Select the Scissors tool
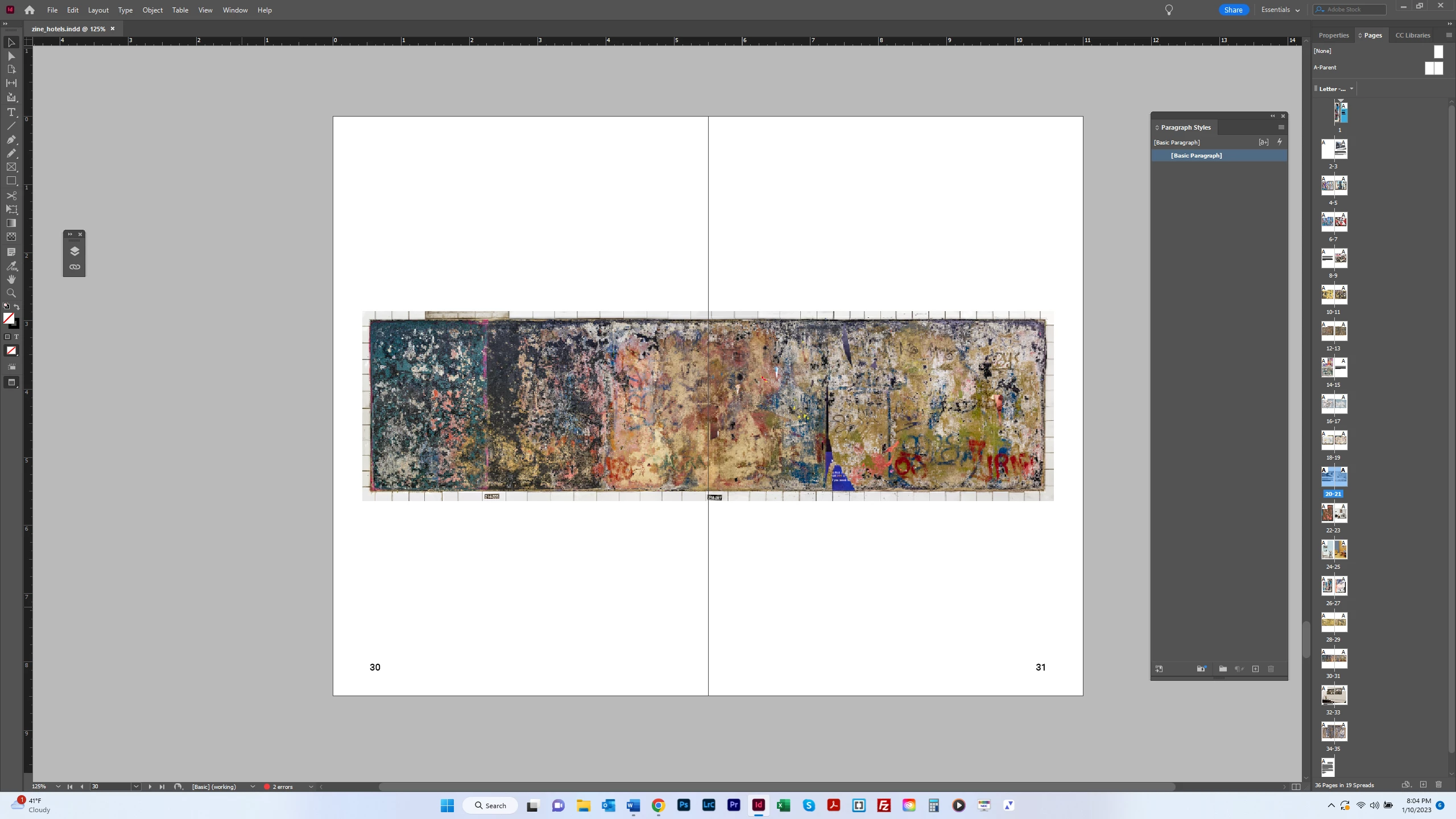Screen dimensions: 1456x819 [x=11, y=195]
